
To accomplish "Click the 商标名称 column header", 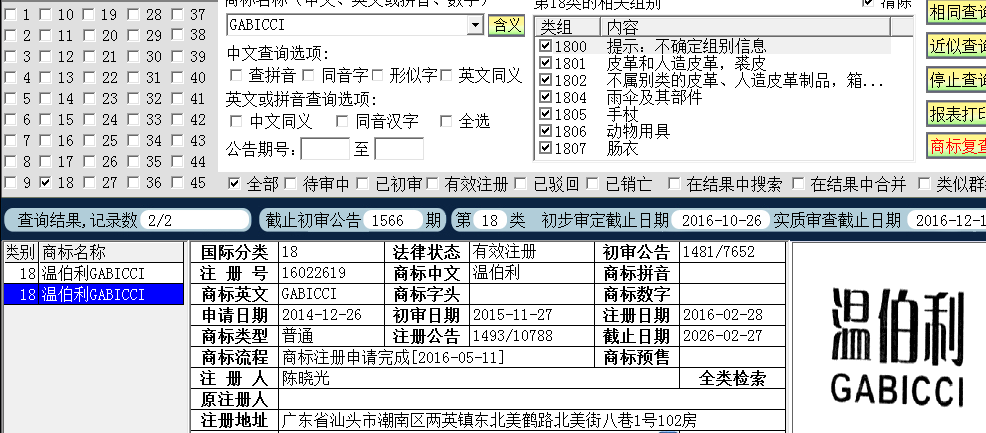I will 112,252.
